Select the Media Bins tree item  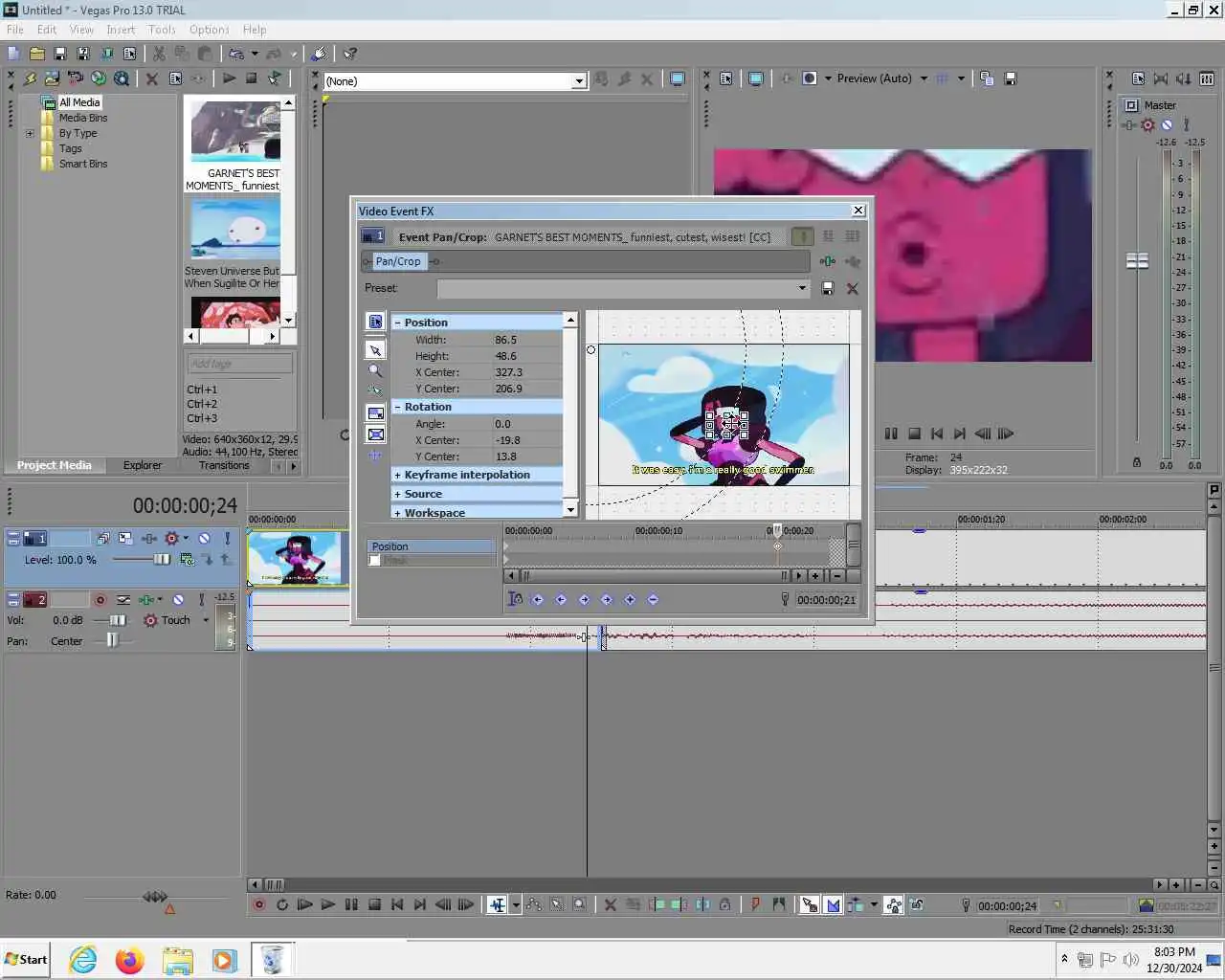83,118
